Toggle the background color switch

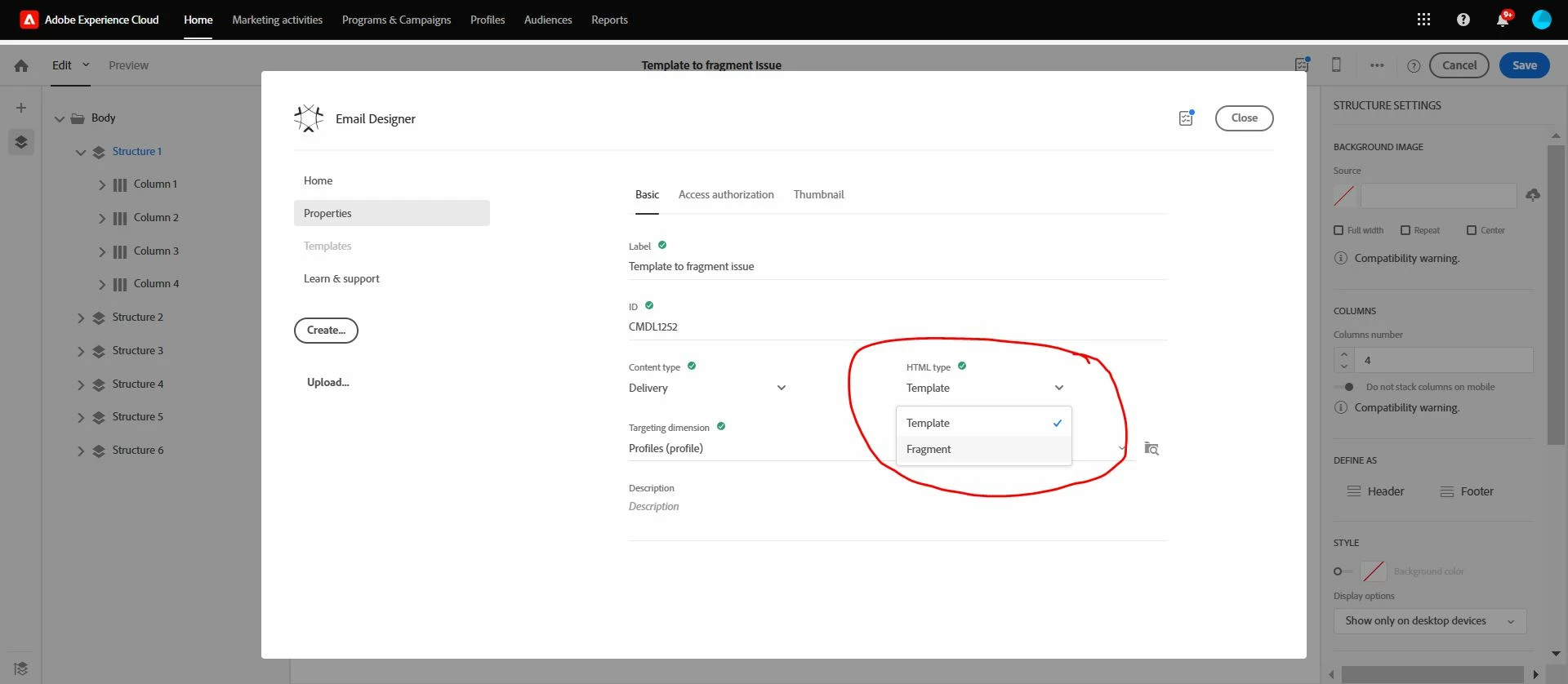(1343, 571)
